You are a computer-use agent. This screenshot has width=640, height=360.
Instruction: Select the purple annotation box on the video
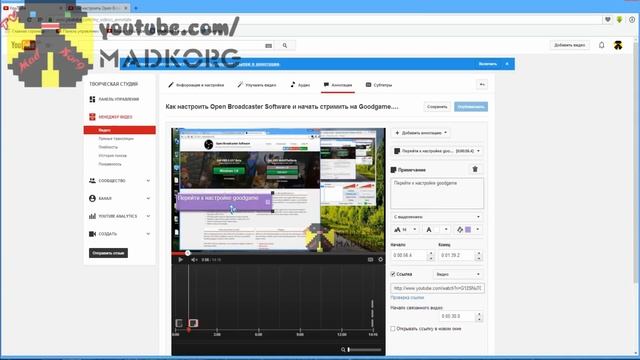click(x=224, y=202)
